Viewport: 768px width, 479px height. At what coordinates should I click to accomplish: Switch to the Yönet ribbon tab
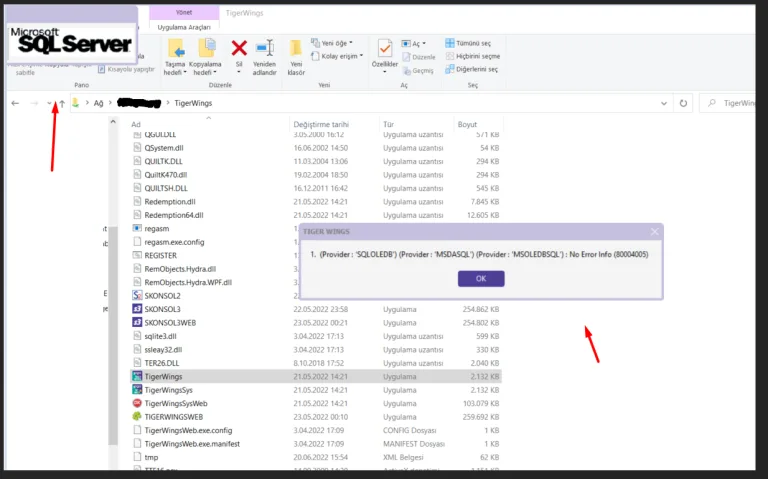[x=184, y=12]
